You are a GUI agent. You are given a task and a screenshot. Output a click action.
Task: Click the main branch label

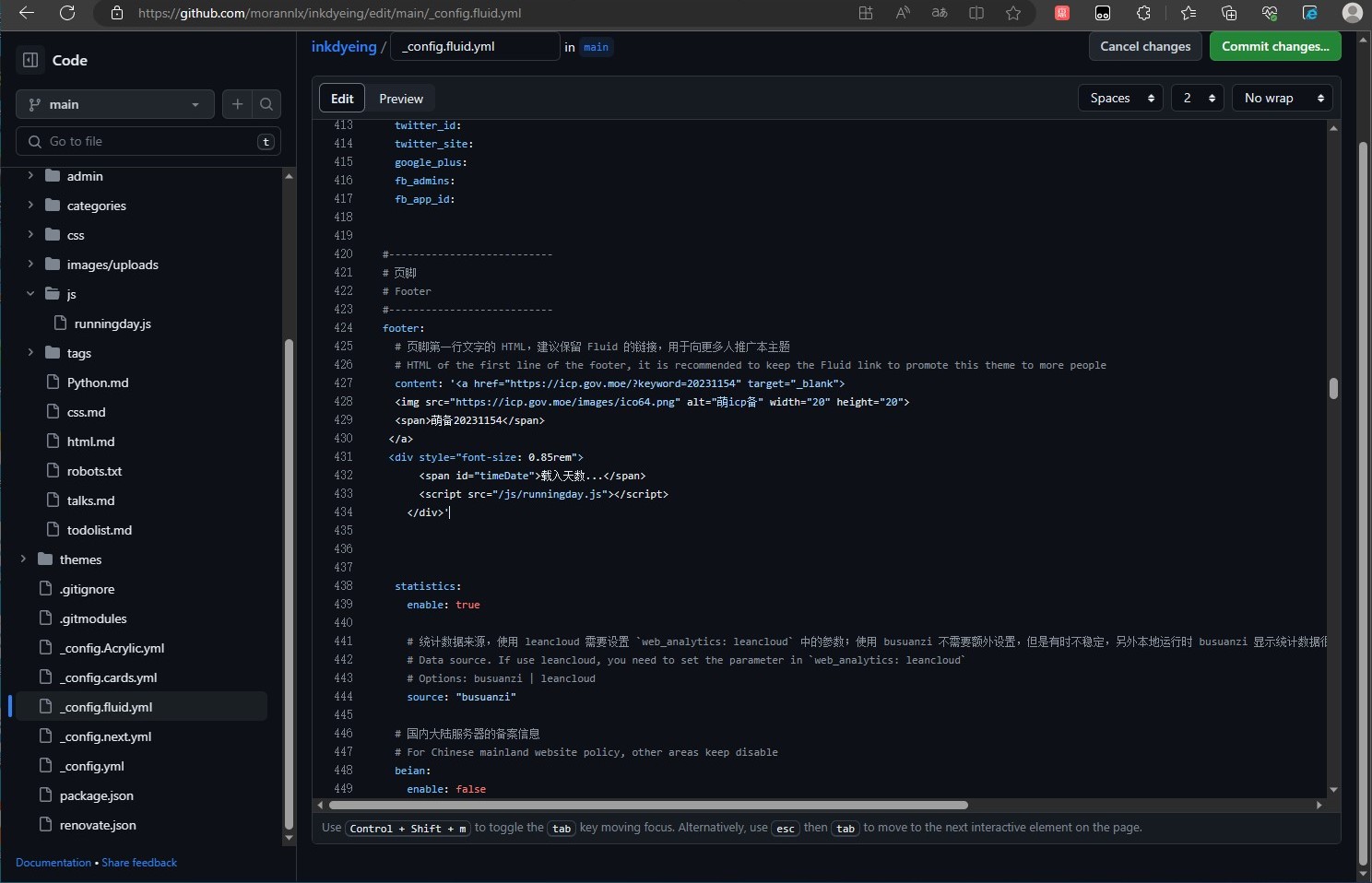tap(596, 47)
